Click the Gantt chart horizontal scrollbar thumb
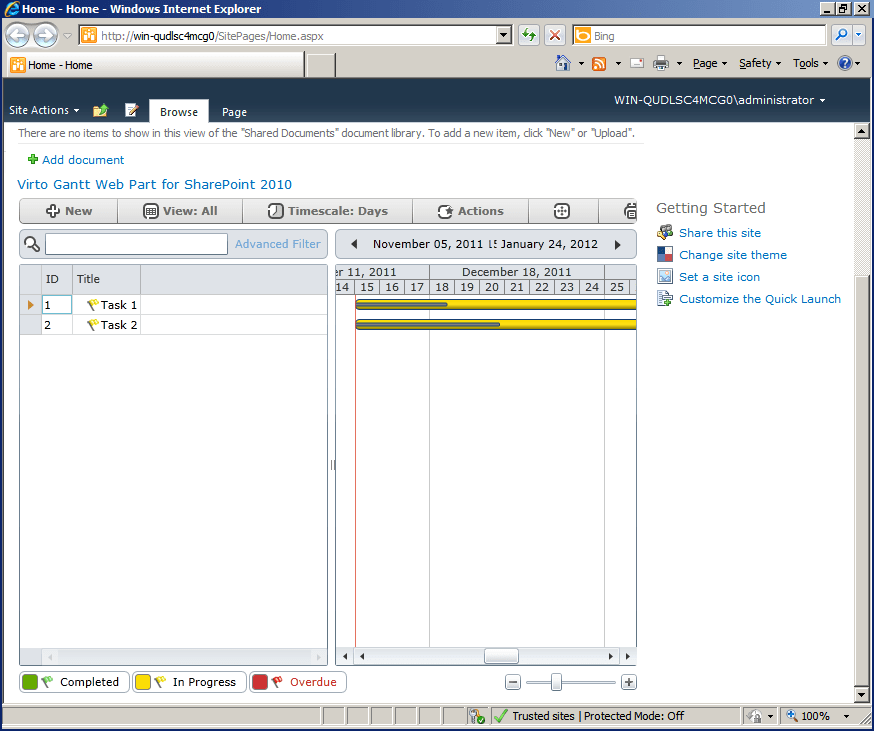The image size is (874, 731). click(x=501, y=656)
